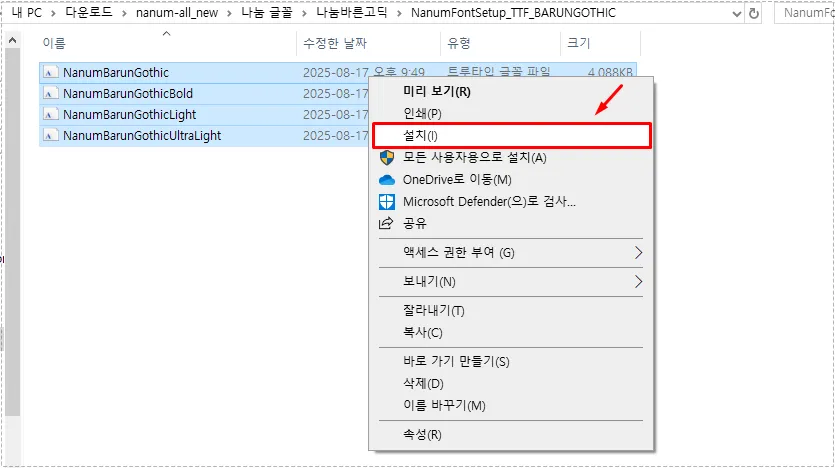Open 보내기(N) menu entry
Screen dimensions: 835x468
click(511, 281)
